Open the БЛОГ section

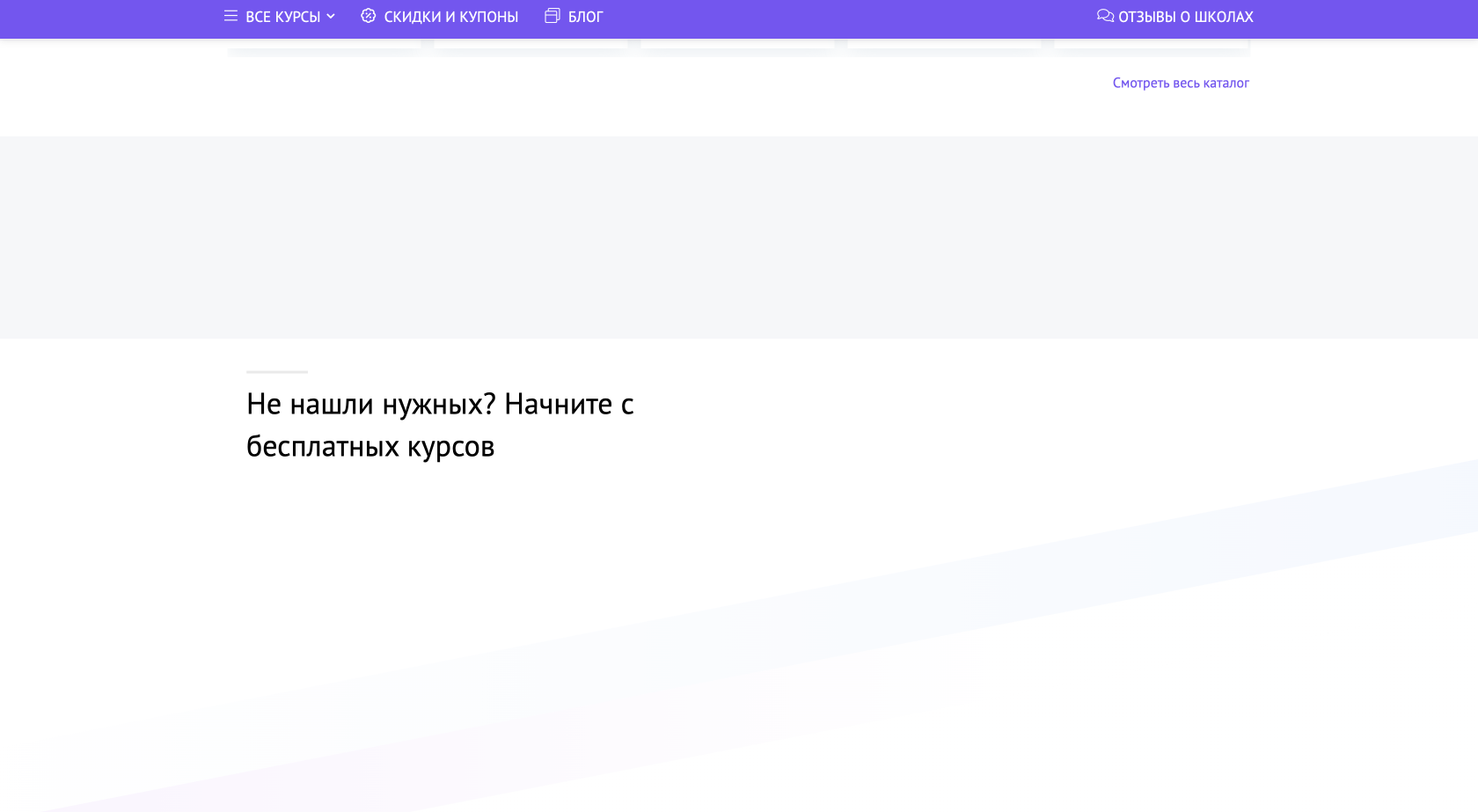[585, 17]
